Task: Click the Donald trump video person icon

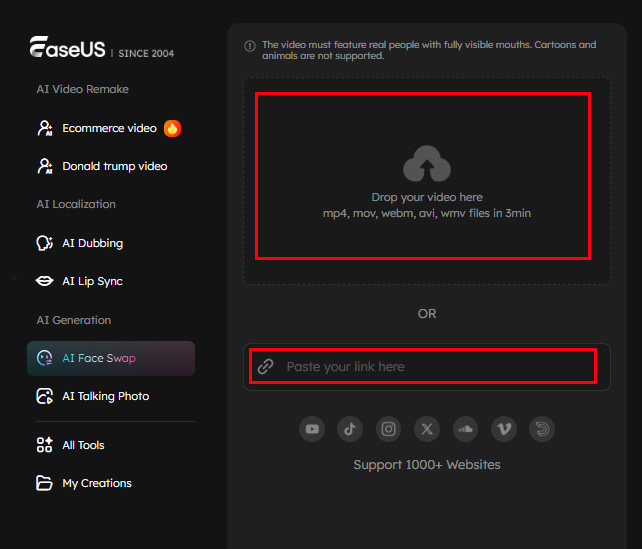Action: tap(45, 166)
